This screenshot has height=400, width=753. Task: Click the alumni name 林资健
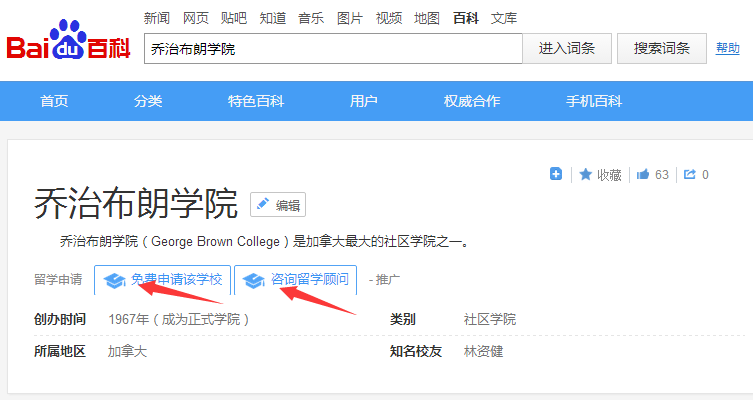484,352
